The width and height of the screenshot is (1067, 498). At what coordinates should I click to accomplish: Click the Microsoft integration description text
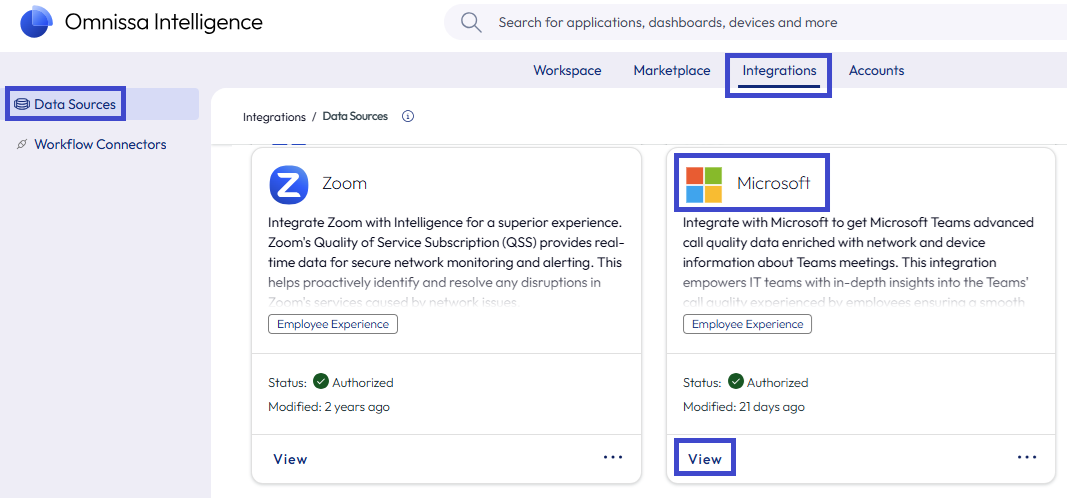tap(859, 262)
